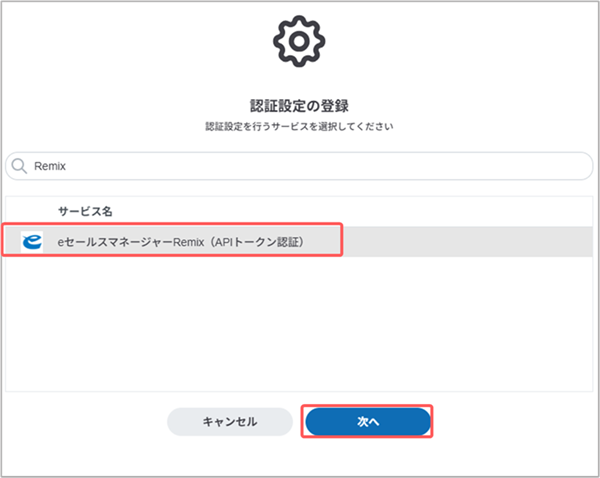
Task: Choose the service row by its e logo
Action: (x=31, y=242)
